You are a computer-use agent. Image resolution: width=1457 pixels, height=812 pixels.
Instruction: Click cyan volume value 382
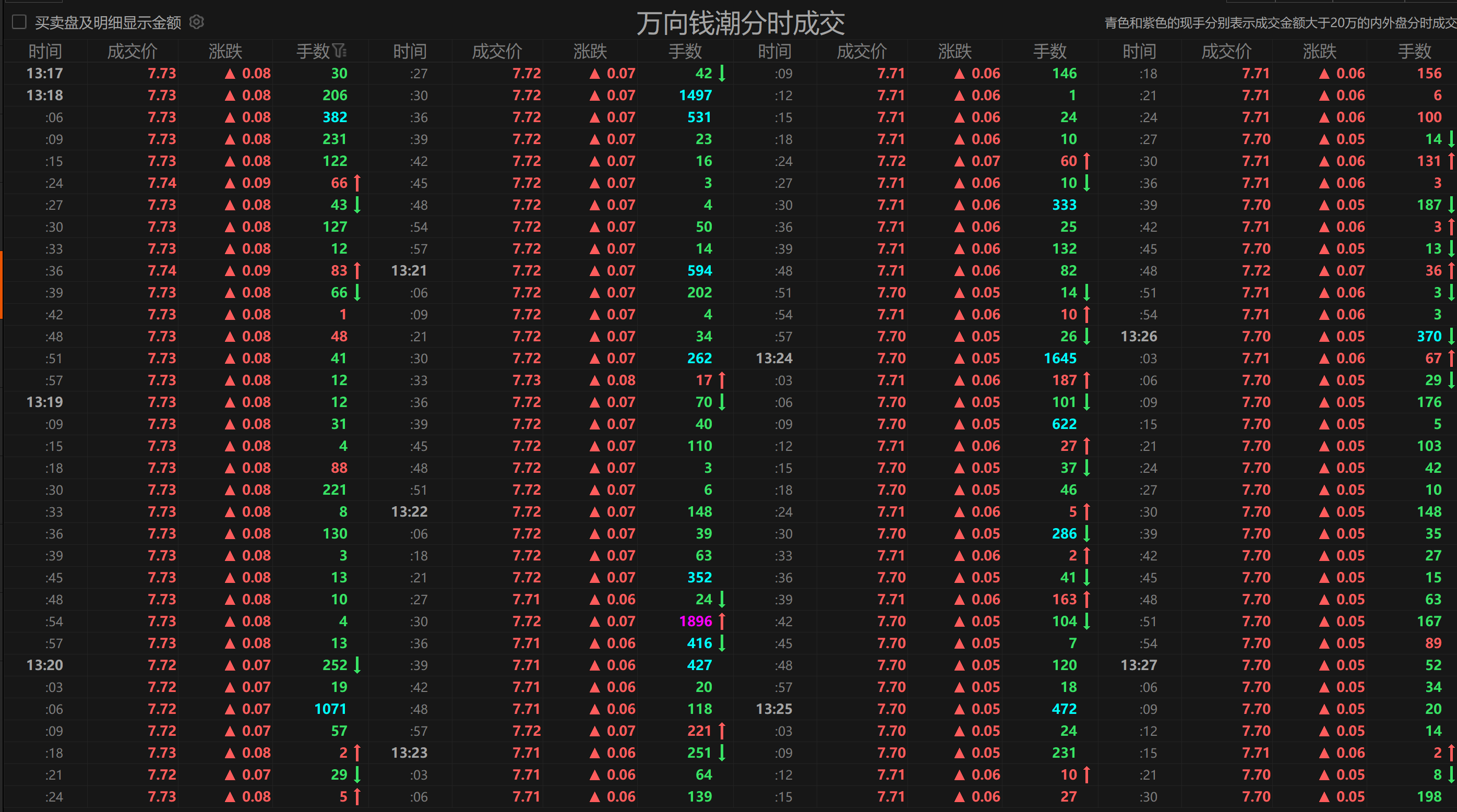click(x=335, y=117)
